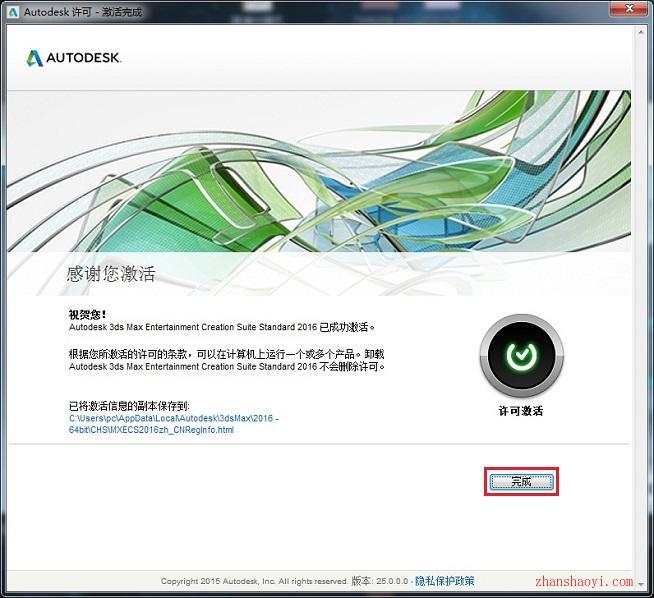
Task: Click the 祝贺您! text
Action: (x=87, y=314)
